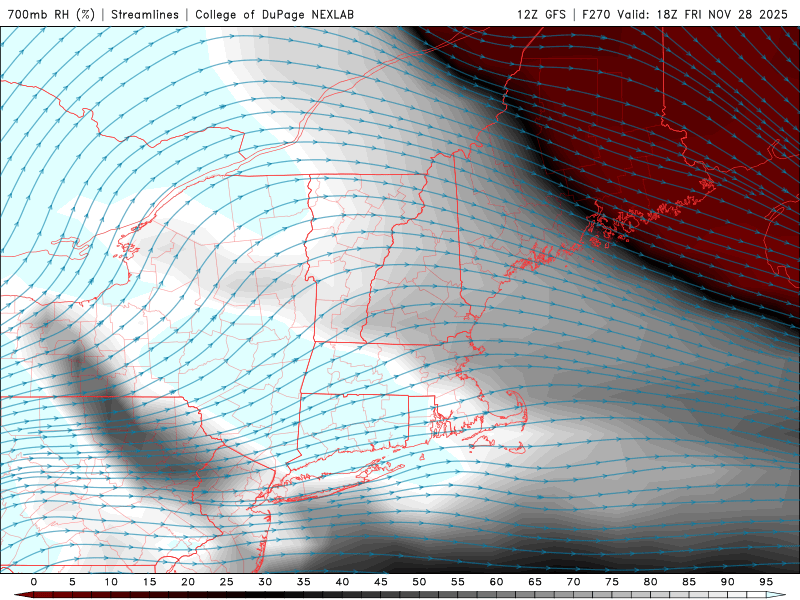Click "College of DuPage NEXLAB" header text

tap(274, 14)
